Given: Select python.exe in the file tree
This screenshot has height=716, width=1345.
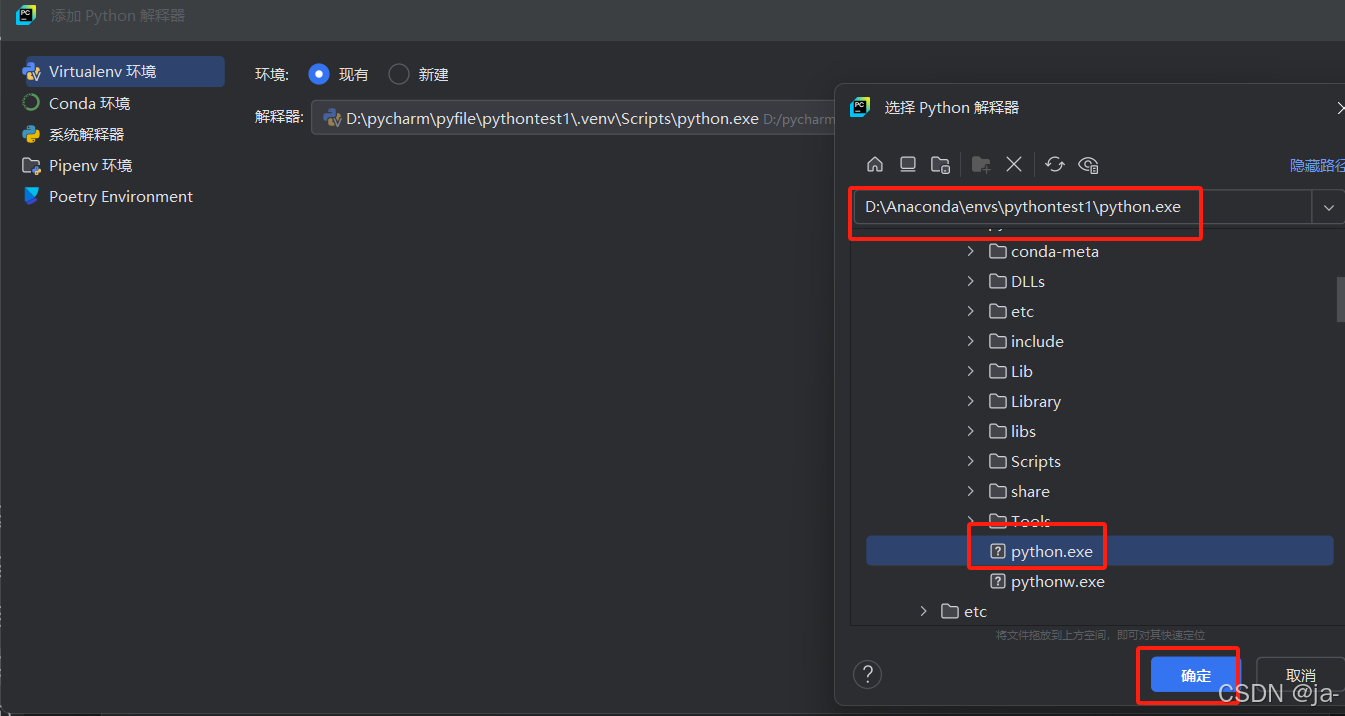Looking at the screenshot, I should coord(1100,551).
